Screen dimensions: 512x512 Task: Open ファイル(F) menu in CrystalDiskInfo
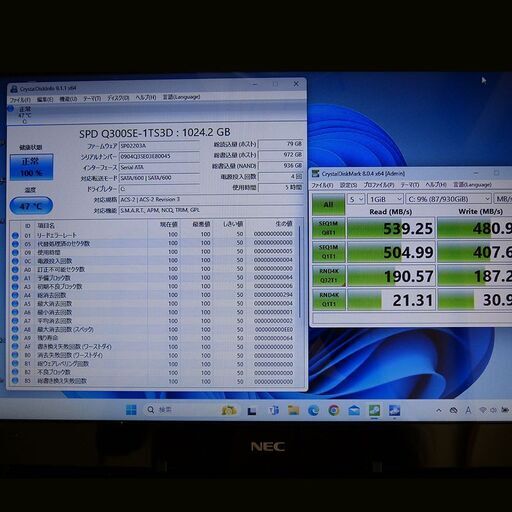point(20,99)
